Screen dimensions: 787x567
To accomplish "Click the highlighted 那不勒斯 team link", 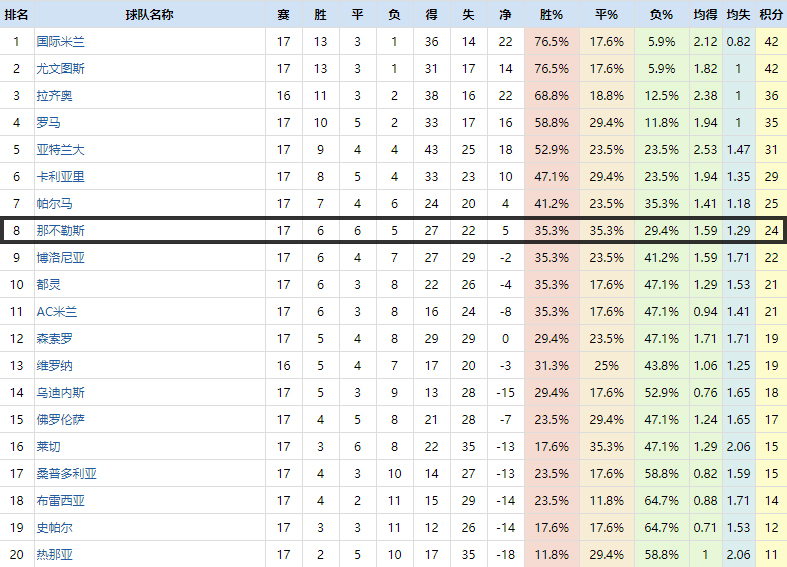I will [60, 230].
